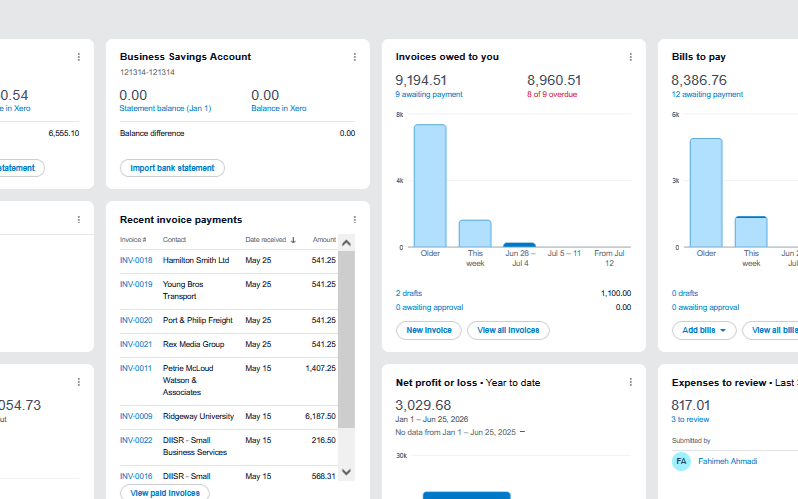This screenshot has width=798, height=499.
Task: Click the 817.01 expenses figure
Action: 690,405
